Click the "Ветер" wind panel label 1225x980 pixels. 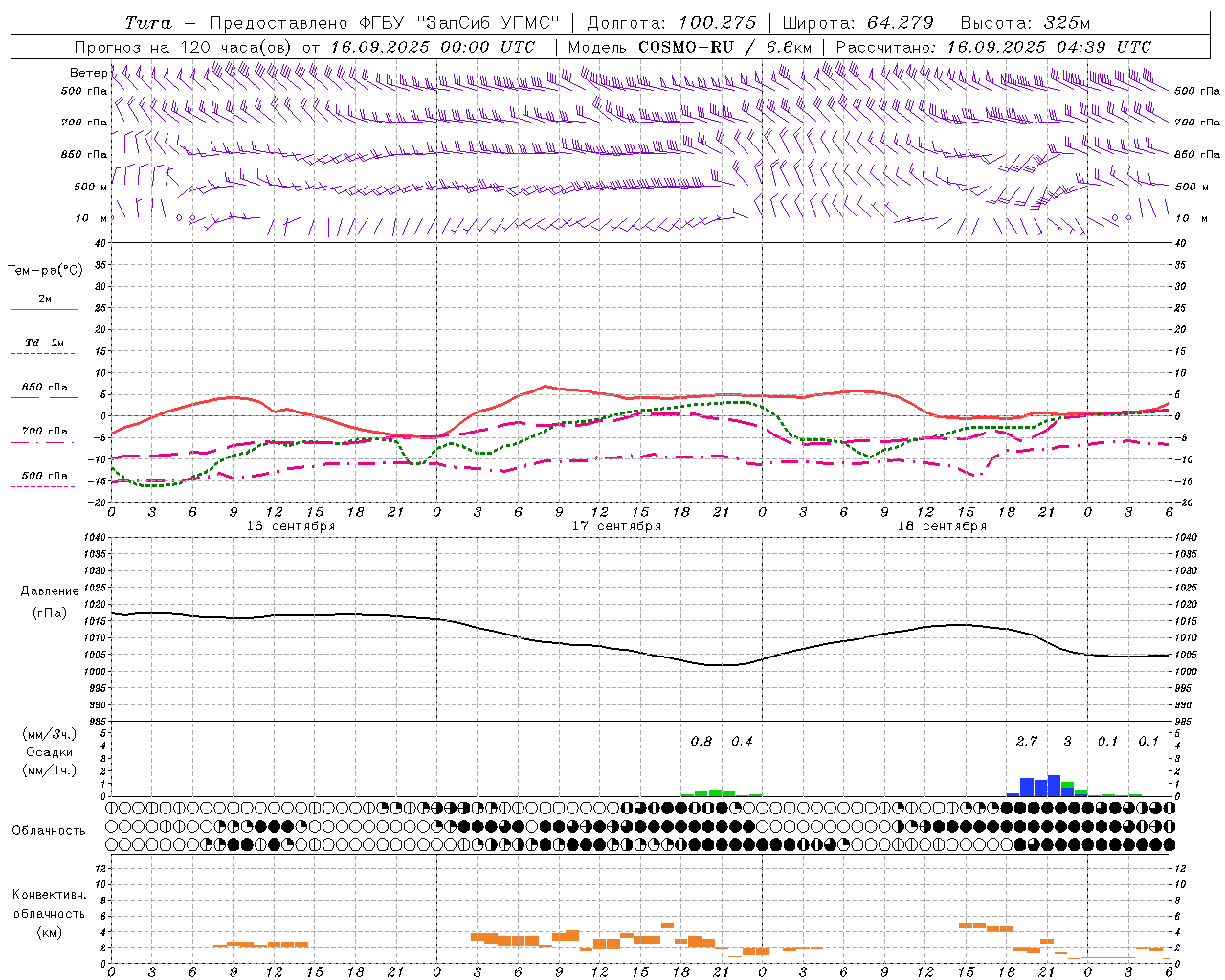(88, 73)
